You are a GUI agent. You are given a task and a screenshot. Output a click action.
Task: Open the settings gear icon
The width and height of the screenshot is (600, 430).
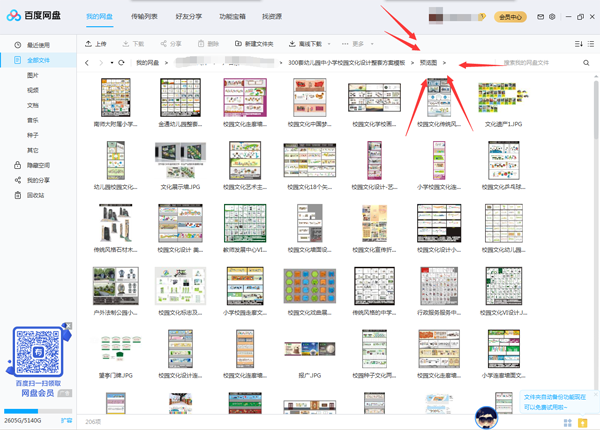point(552,17)
